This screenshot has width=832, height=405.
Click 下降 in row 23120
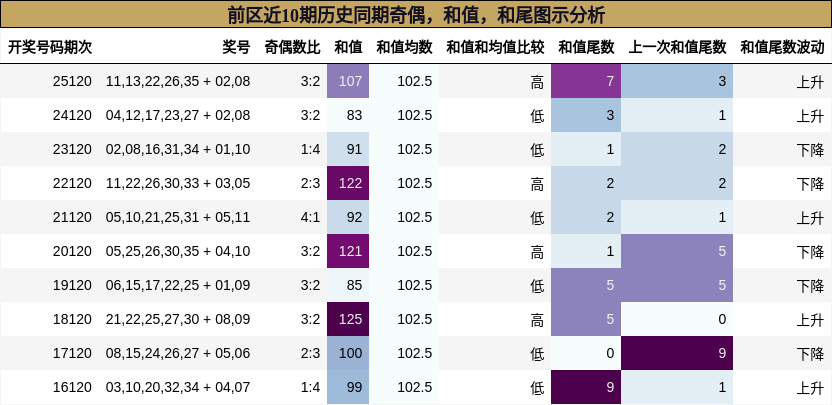pyautogui.click(x=810, y=149)
